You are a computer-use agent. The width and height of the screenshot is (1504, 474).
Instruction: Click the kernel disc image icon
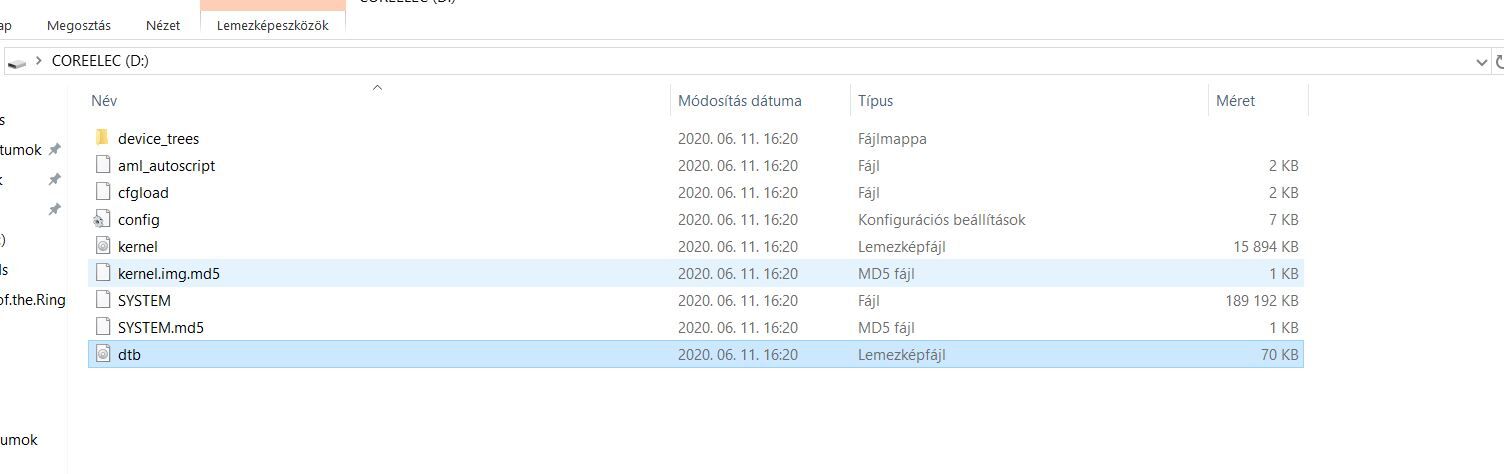(102, 246)
